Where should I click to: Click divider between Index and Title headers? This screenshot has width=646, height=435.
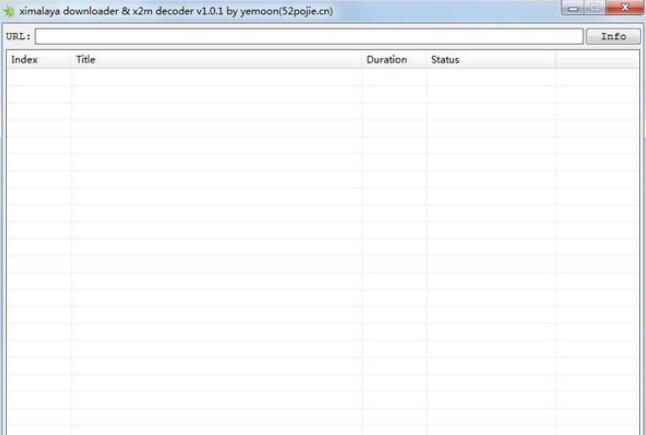coord(71,60)
